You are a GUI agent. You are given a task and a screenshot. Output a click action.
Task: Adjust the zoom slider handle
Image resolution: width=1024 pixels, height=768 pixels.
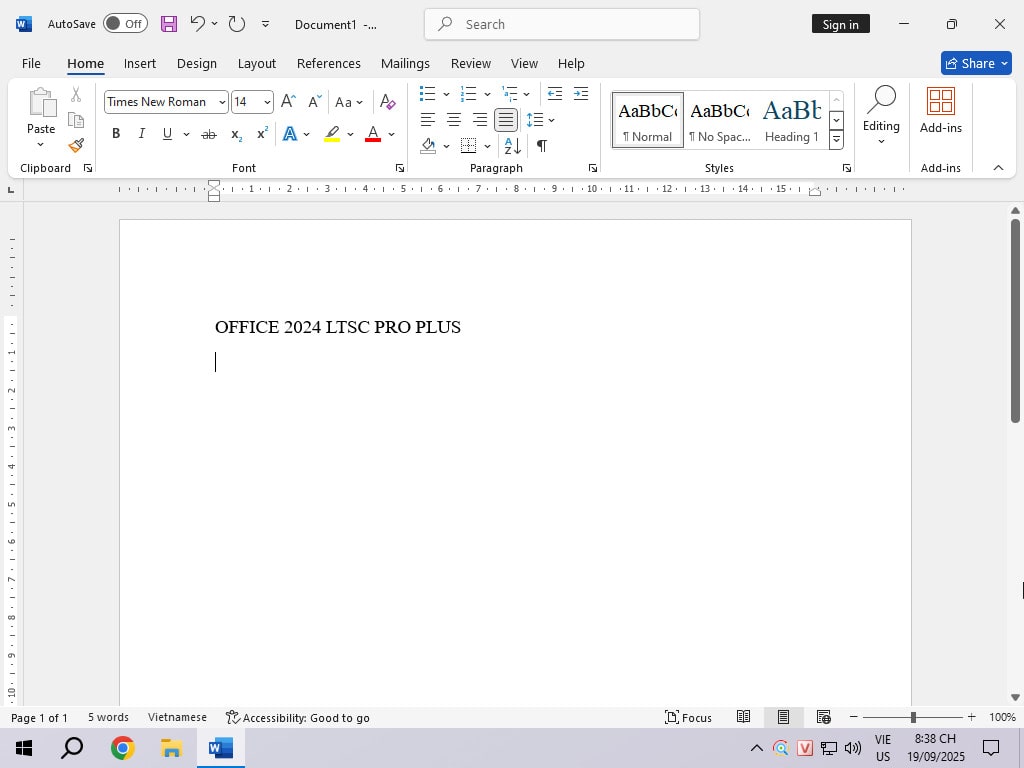click(913, 717)
